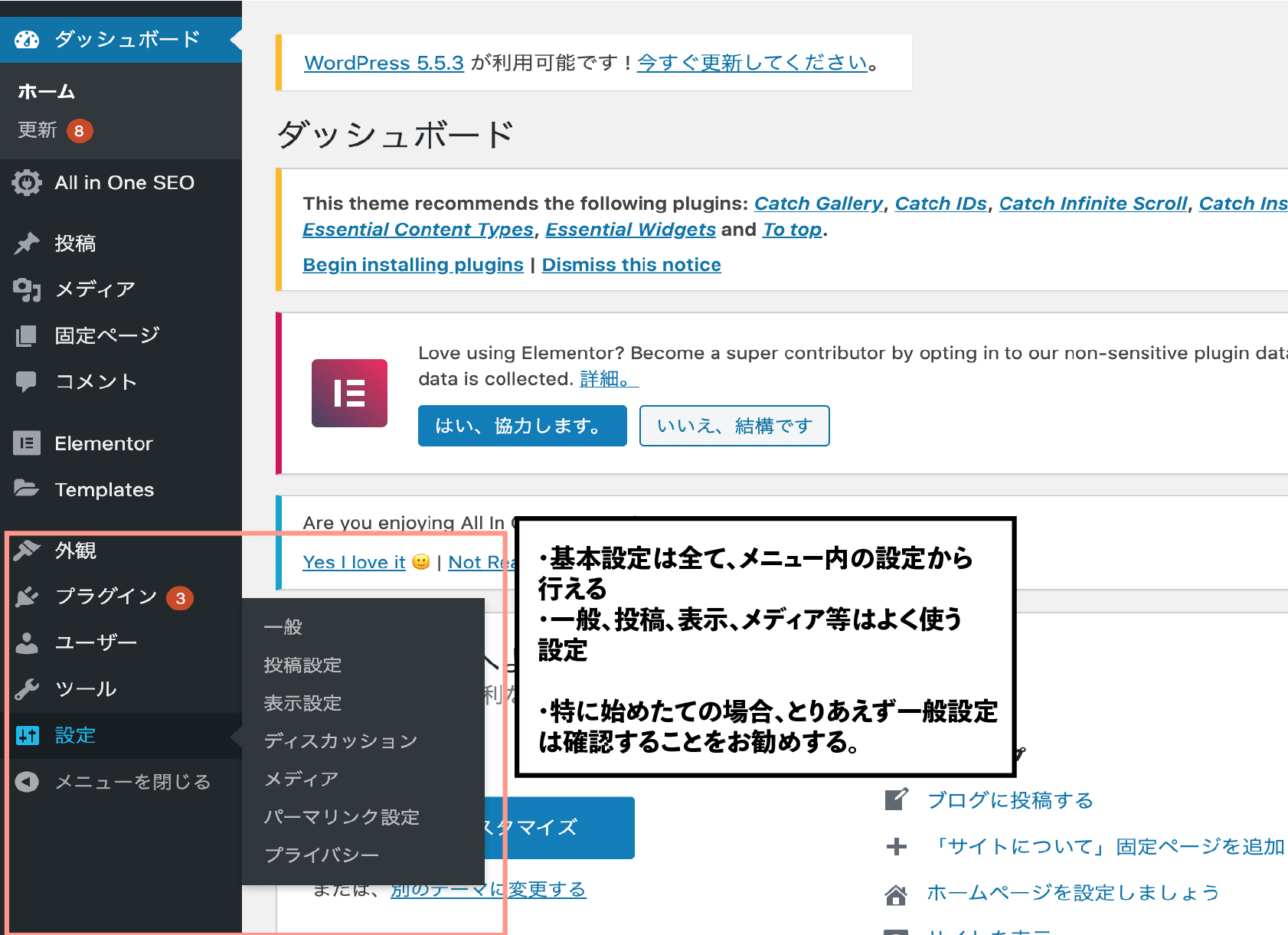Select メニューを閉じる to collapse sidebar

coord(121,782)
